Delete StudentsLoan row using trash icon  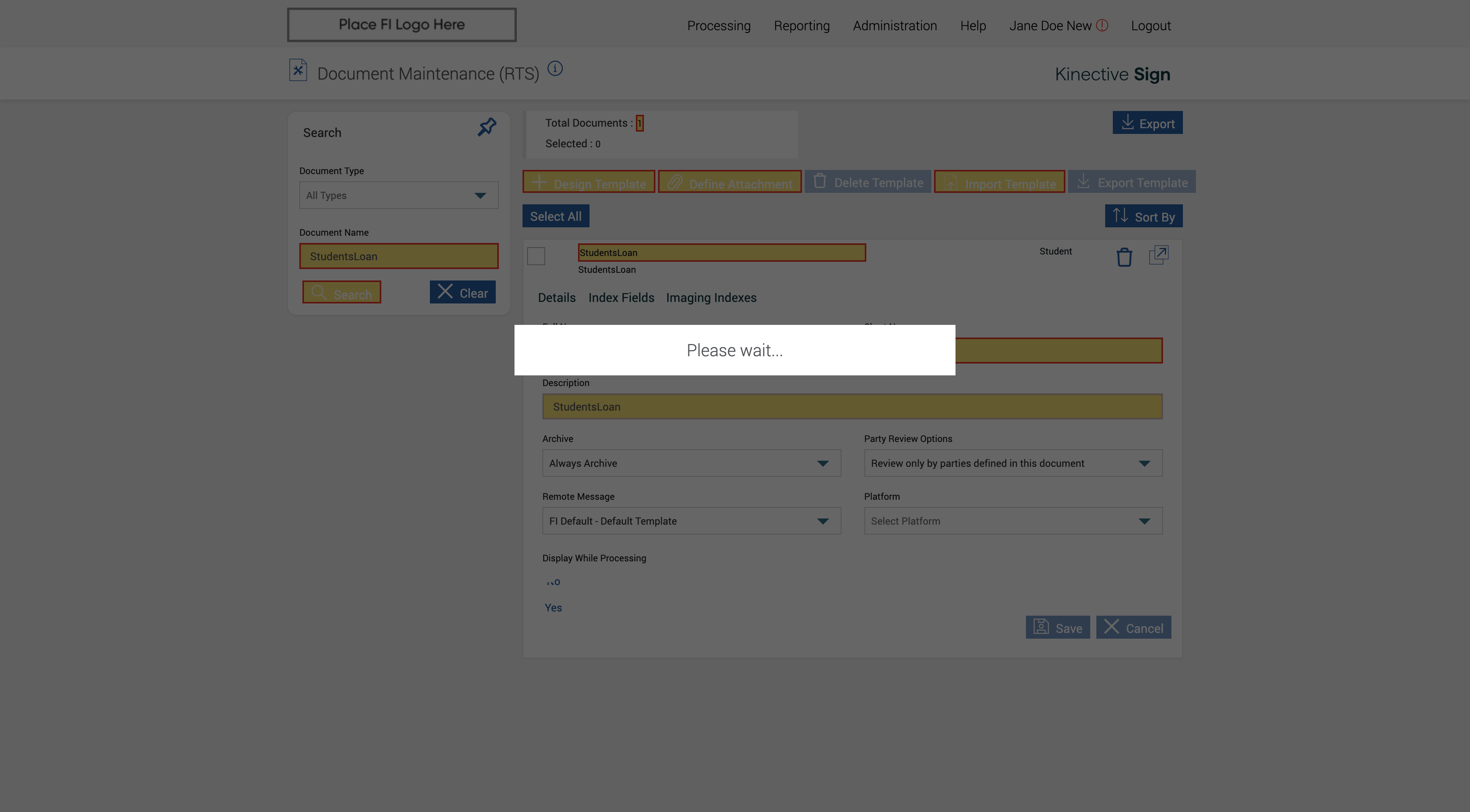click(x=1124, y=257)
